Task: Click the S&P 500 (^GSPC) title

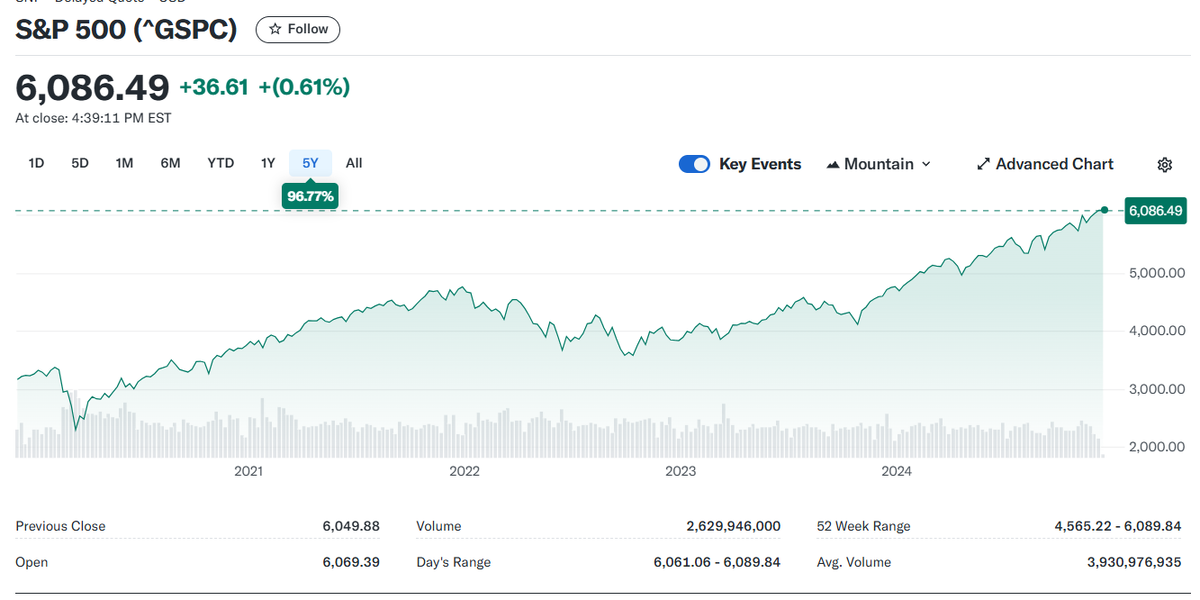Action: pyautogui.click(x=127, y=30)
